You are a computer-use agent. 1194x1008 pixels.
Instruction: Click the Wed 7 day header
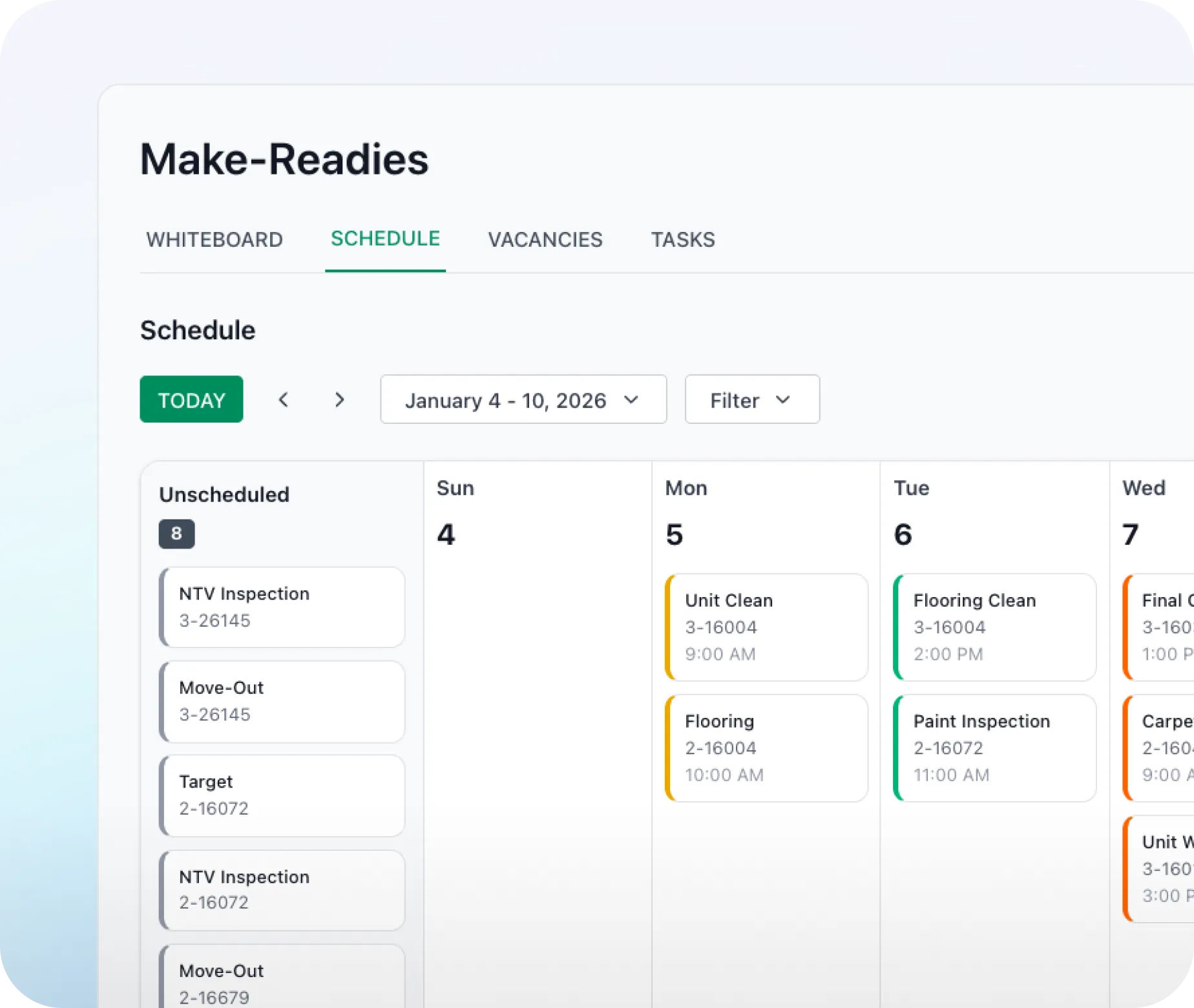tap(1144, 513)
